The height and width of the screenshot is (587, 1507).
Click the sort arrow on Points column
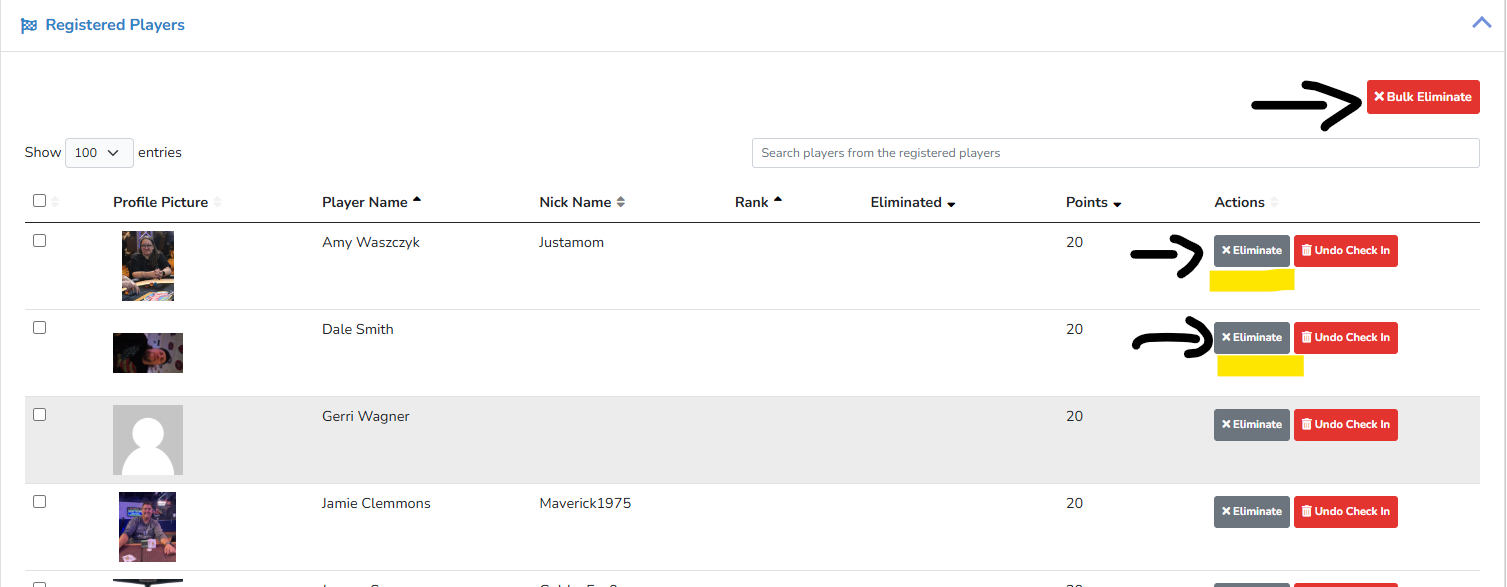pos(1116,203)
